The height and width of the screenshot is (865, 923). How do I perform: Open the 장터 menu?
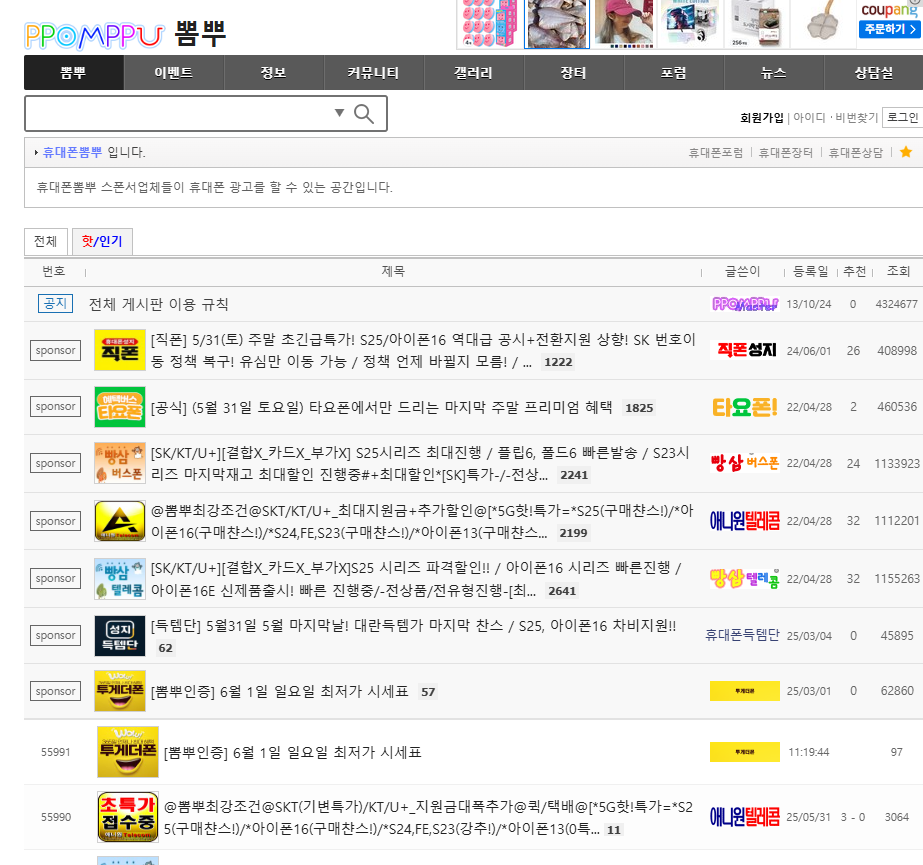[574, 72]
